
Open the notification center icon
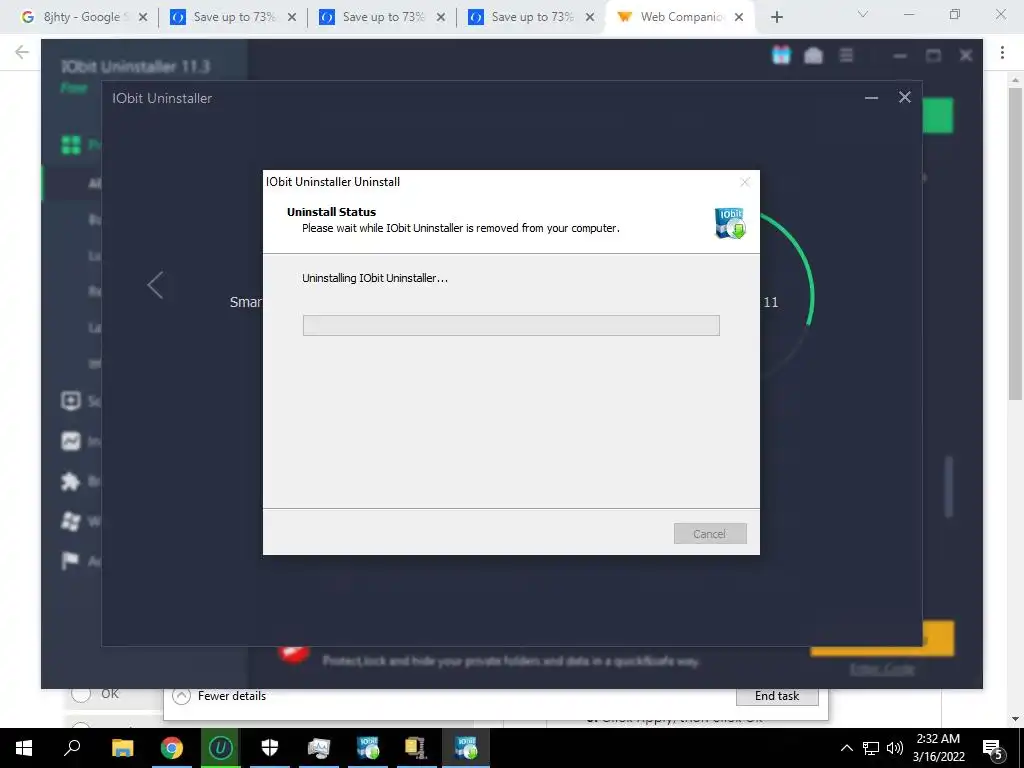tap(992, 749)
